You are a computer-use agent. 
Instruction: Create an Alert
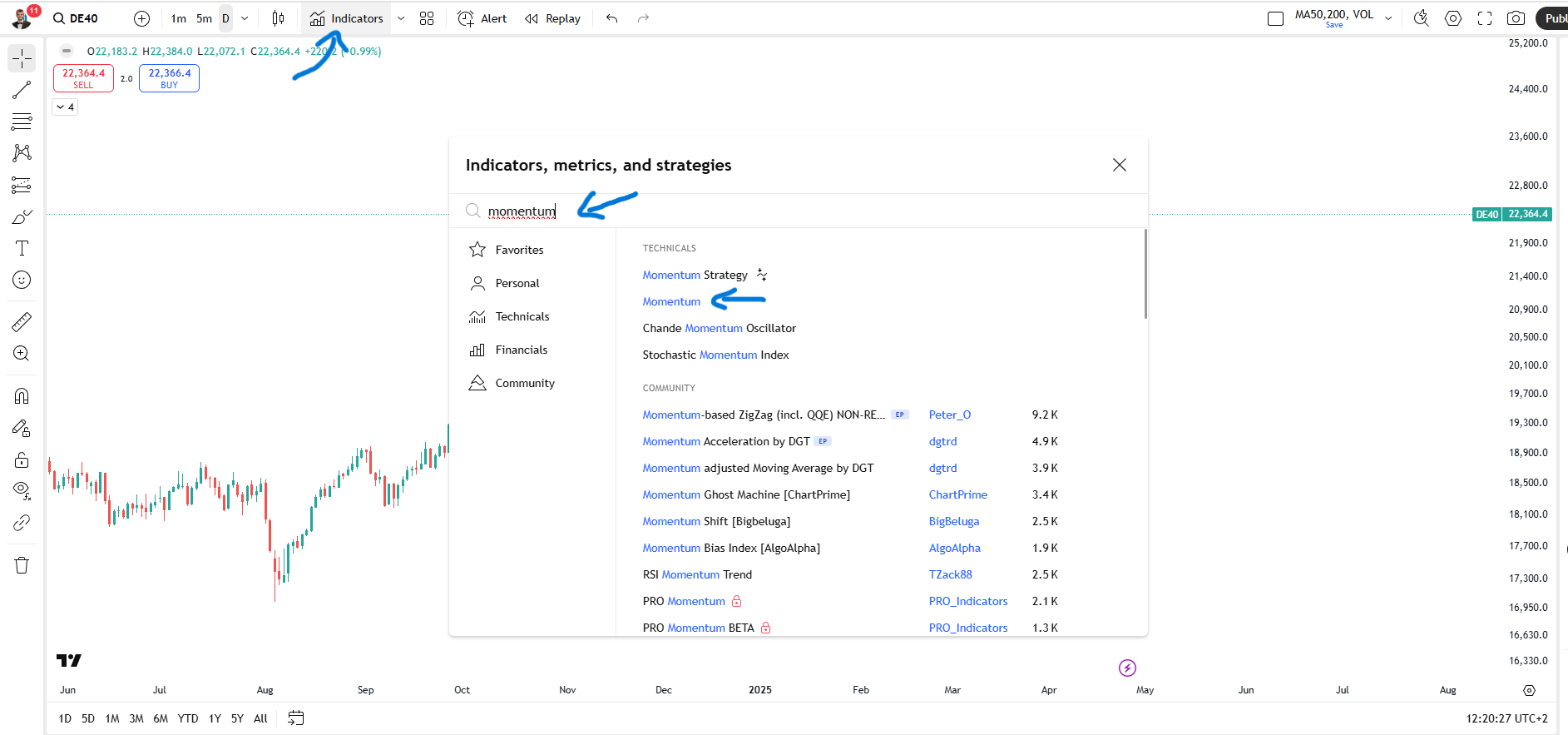click(482, 18)
